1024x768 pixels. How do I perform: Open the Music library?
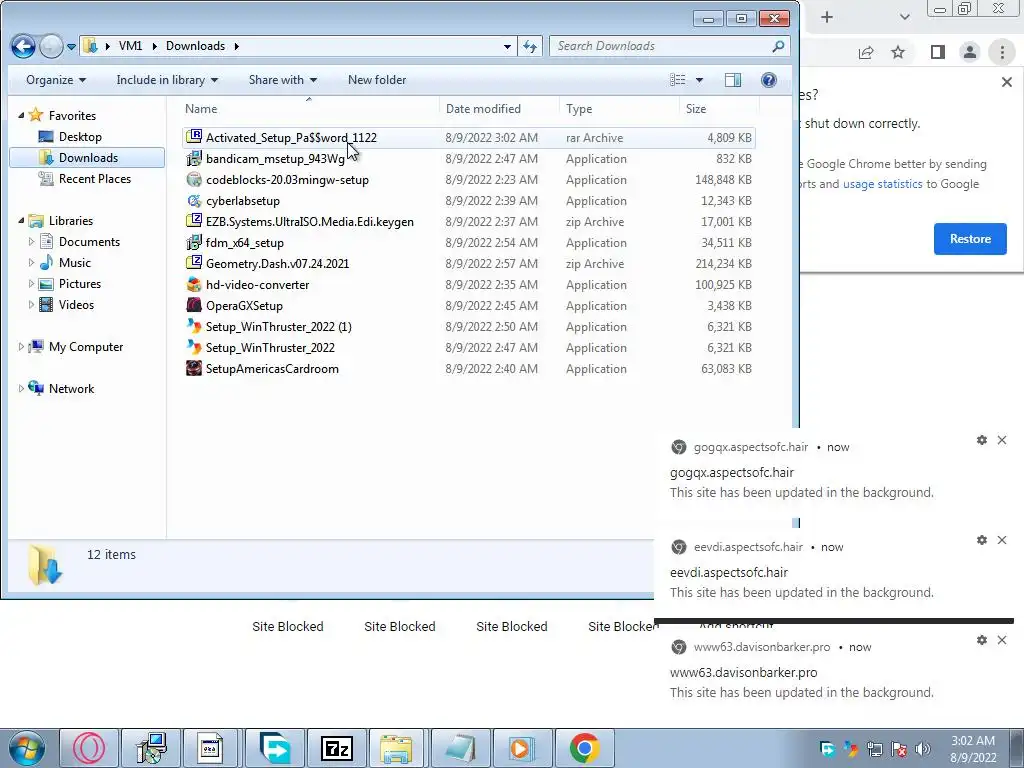coord(74,263)
